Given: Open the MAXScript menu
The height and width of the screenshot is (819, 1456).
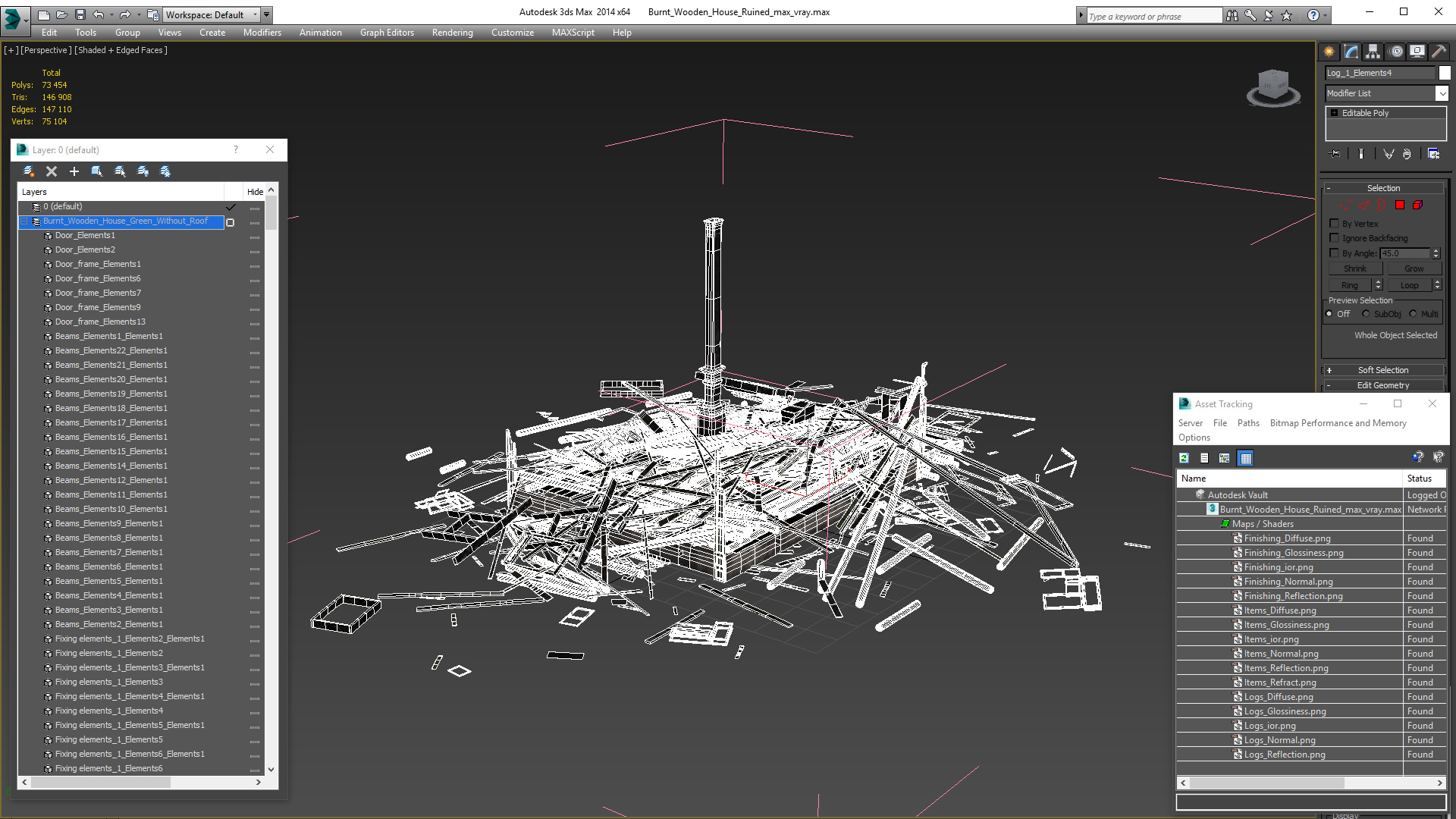Looking at the screenshot, I should point(573,33).
